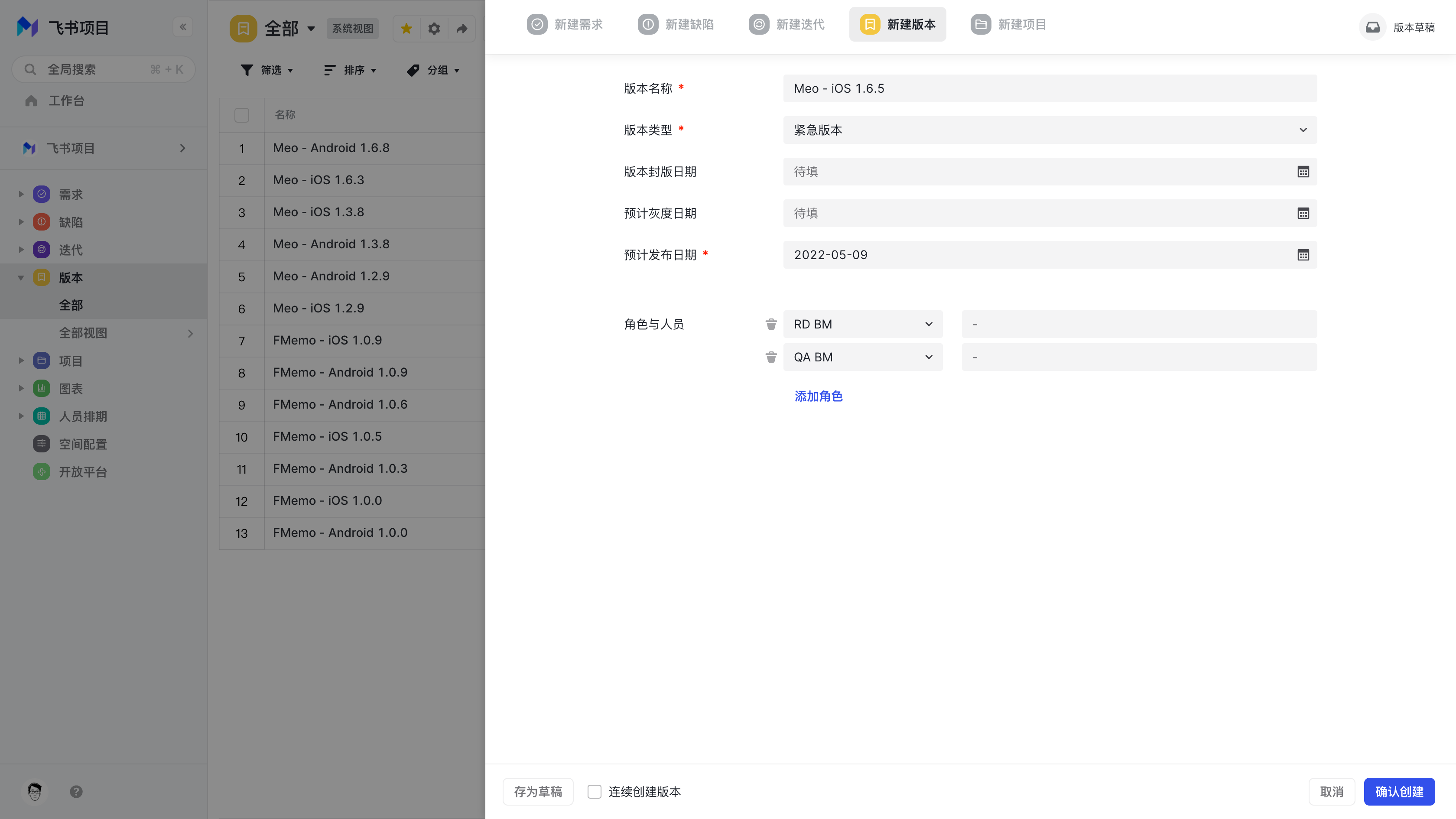The image size is (1456, 819).
Task: Click the 版本封版日期 date field
Action: 1050,172
